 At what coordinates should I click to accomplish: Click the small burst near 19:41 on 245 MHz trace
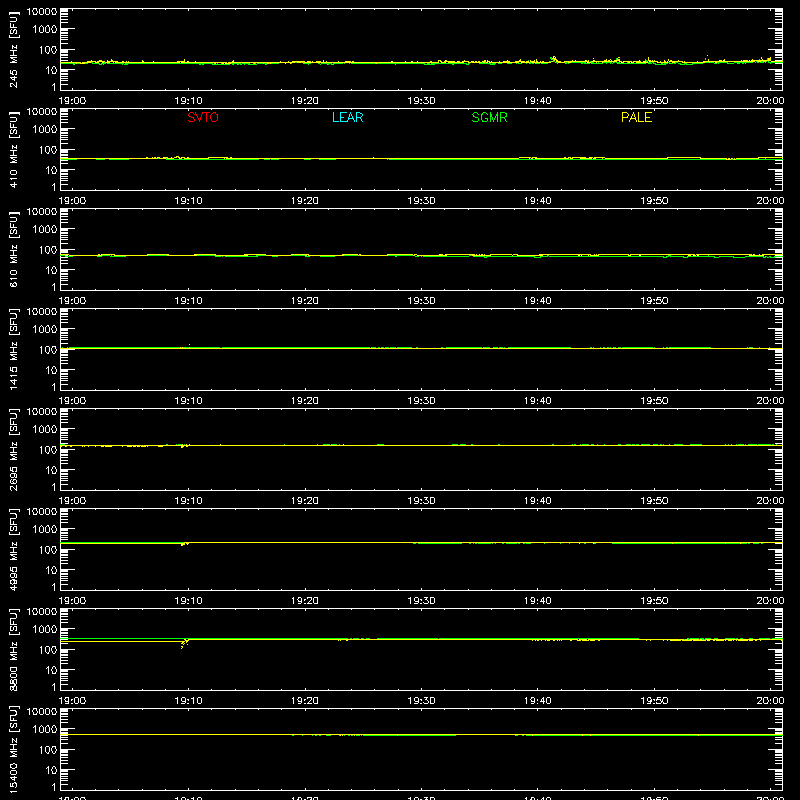pos(554,59)
